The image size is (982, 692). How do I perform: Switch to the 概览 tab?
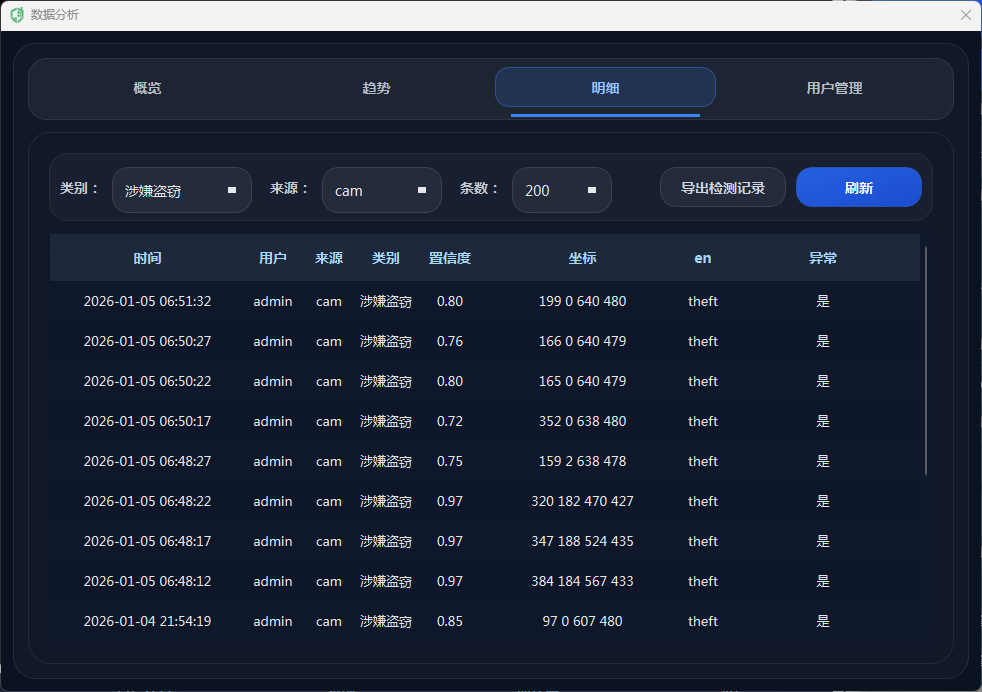(x=147, y=88)
